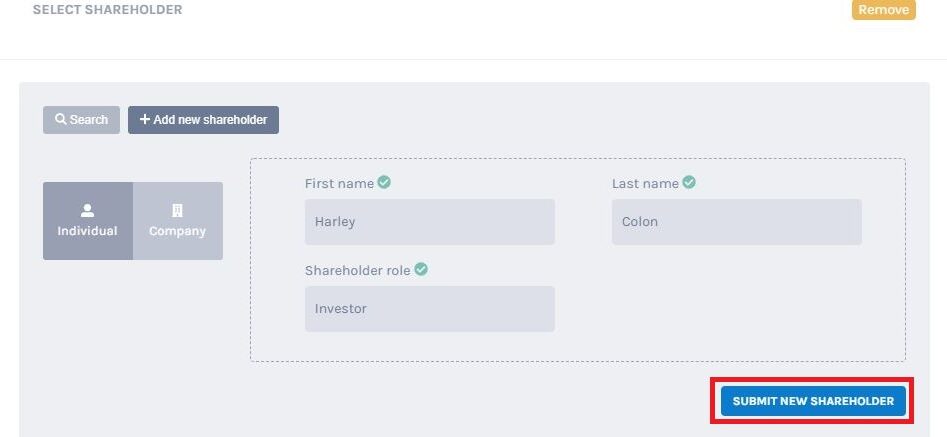This screenshot has height=437, width=947.
Task: Open the Search shareholder mode
Action: pyautogui.click(x=82, y=120)
